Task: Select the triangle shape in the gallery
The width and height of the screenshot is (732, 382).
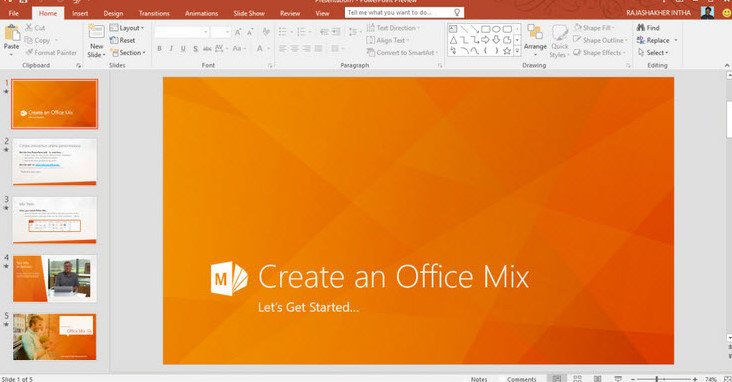Action: click(x=453, y=40)
